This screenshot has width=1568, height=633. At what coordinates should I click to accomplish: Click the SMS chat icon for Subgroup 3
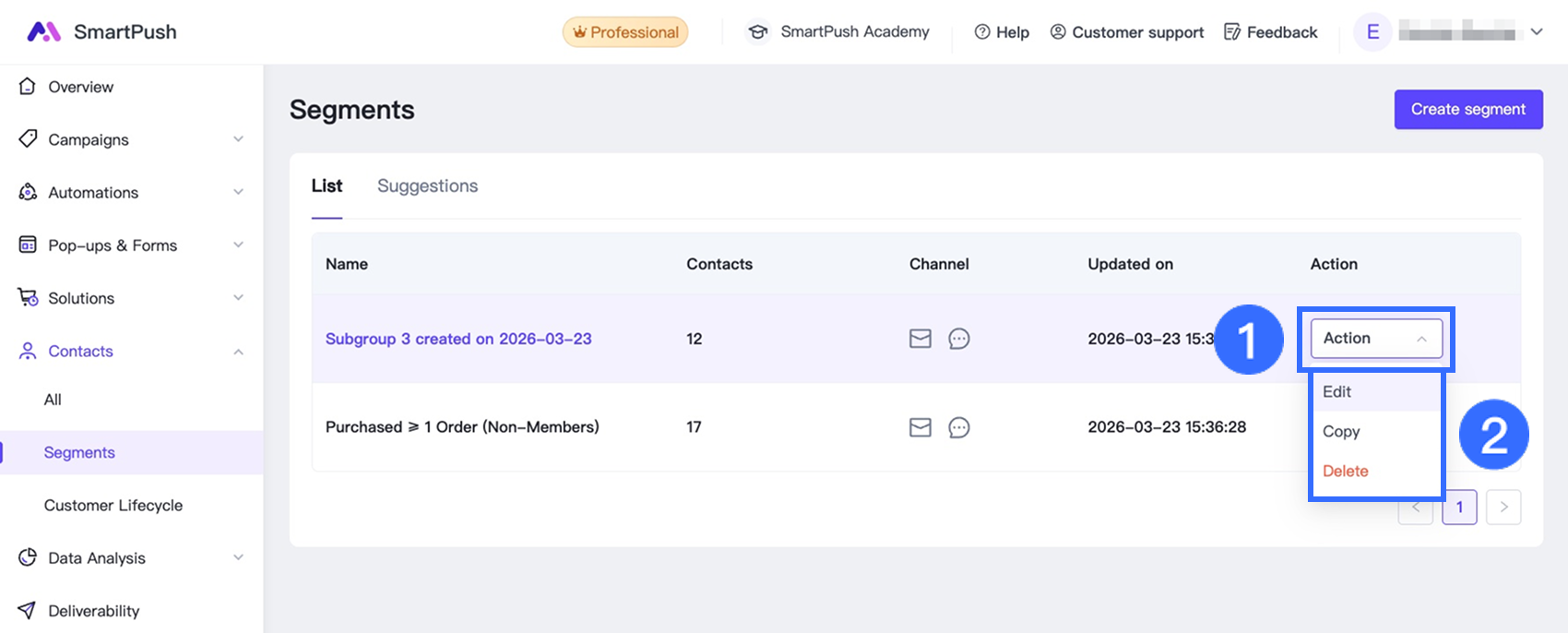pyautogui.click(x=958, y=339)
